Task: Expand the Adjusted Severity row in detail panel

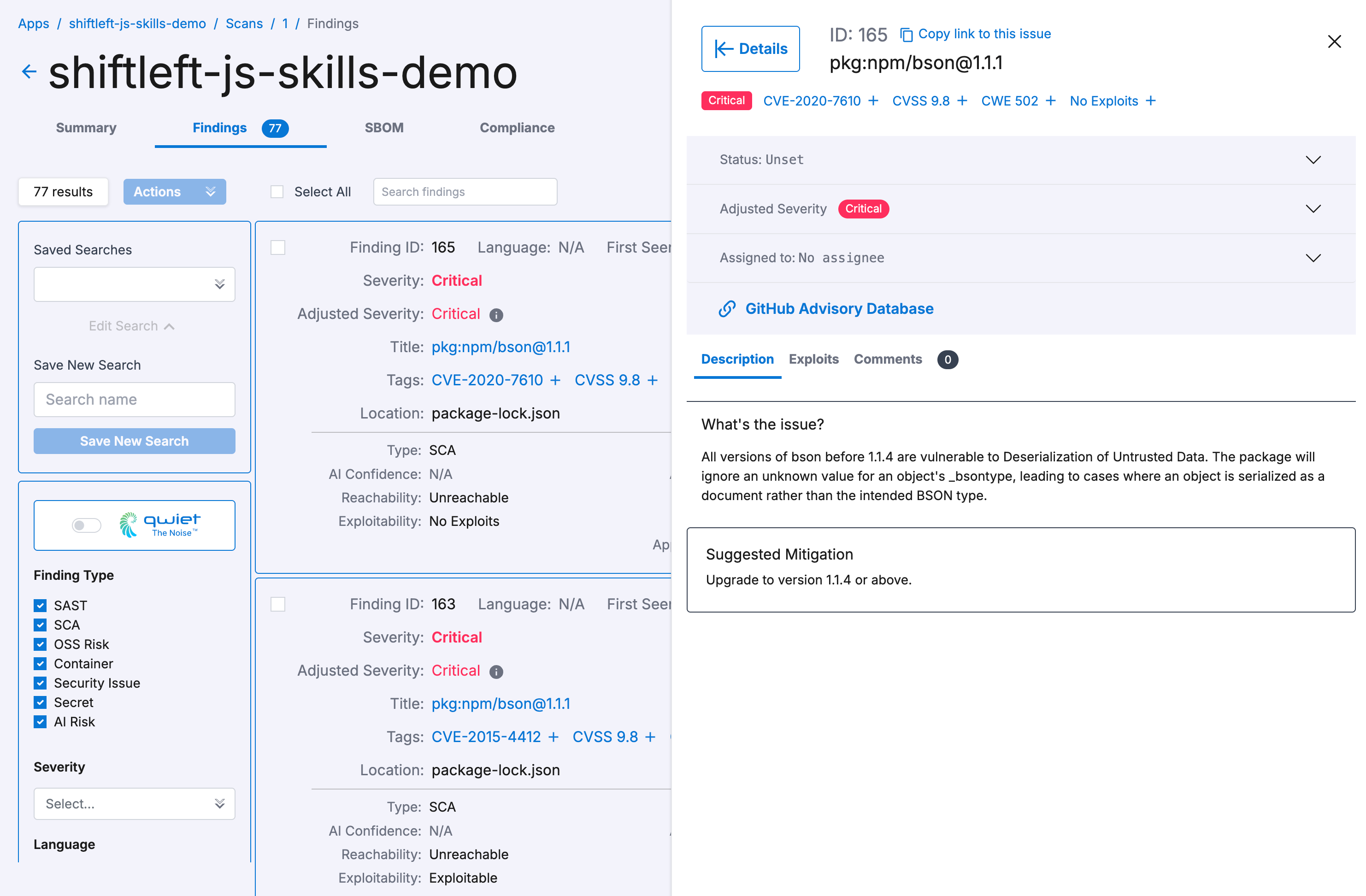Action: point(1020,209)
